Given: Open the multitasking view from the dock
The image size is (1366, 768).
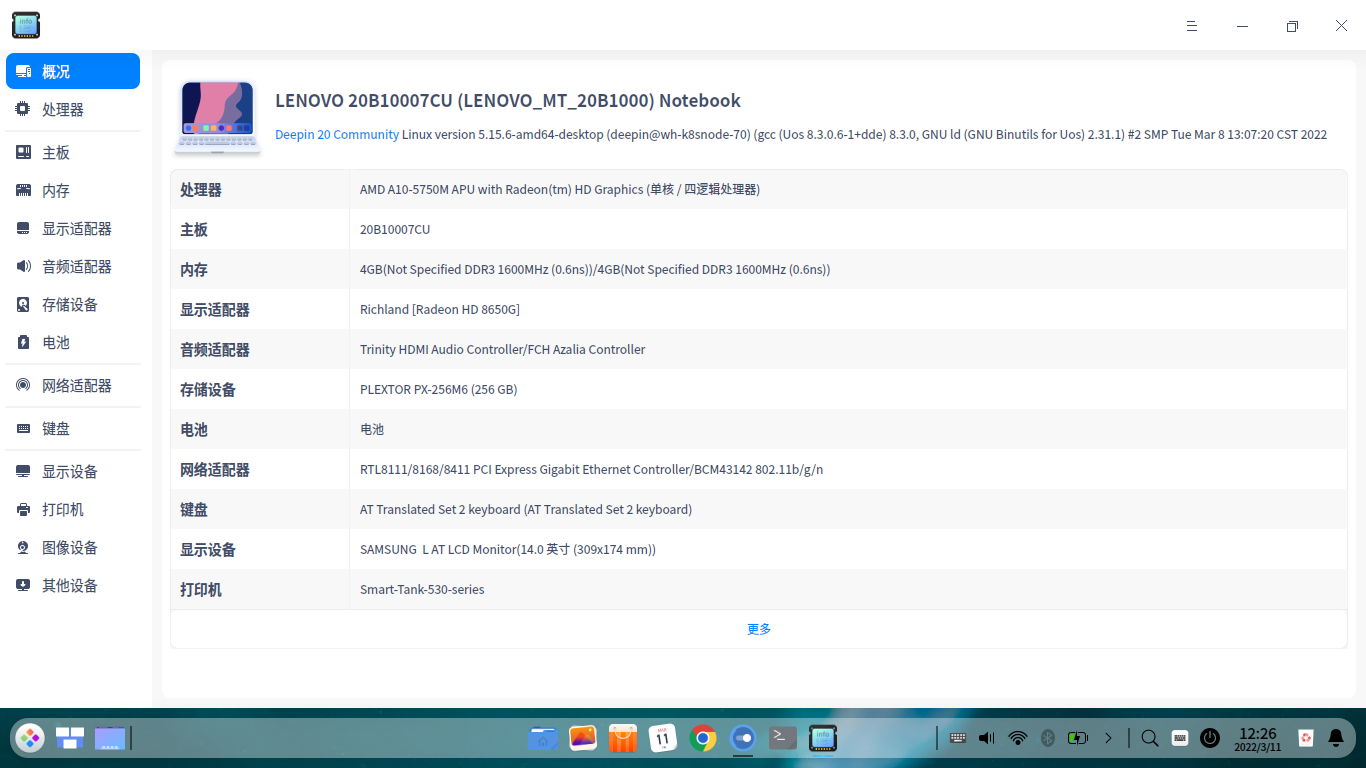Looking at the screenshot, I should click(70, 738).
